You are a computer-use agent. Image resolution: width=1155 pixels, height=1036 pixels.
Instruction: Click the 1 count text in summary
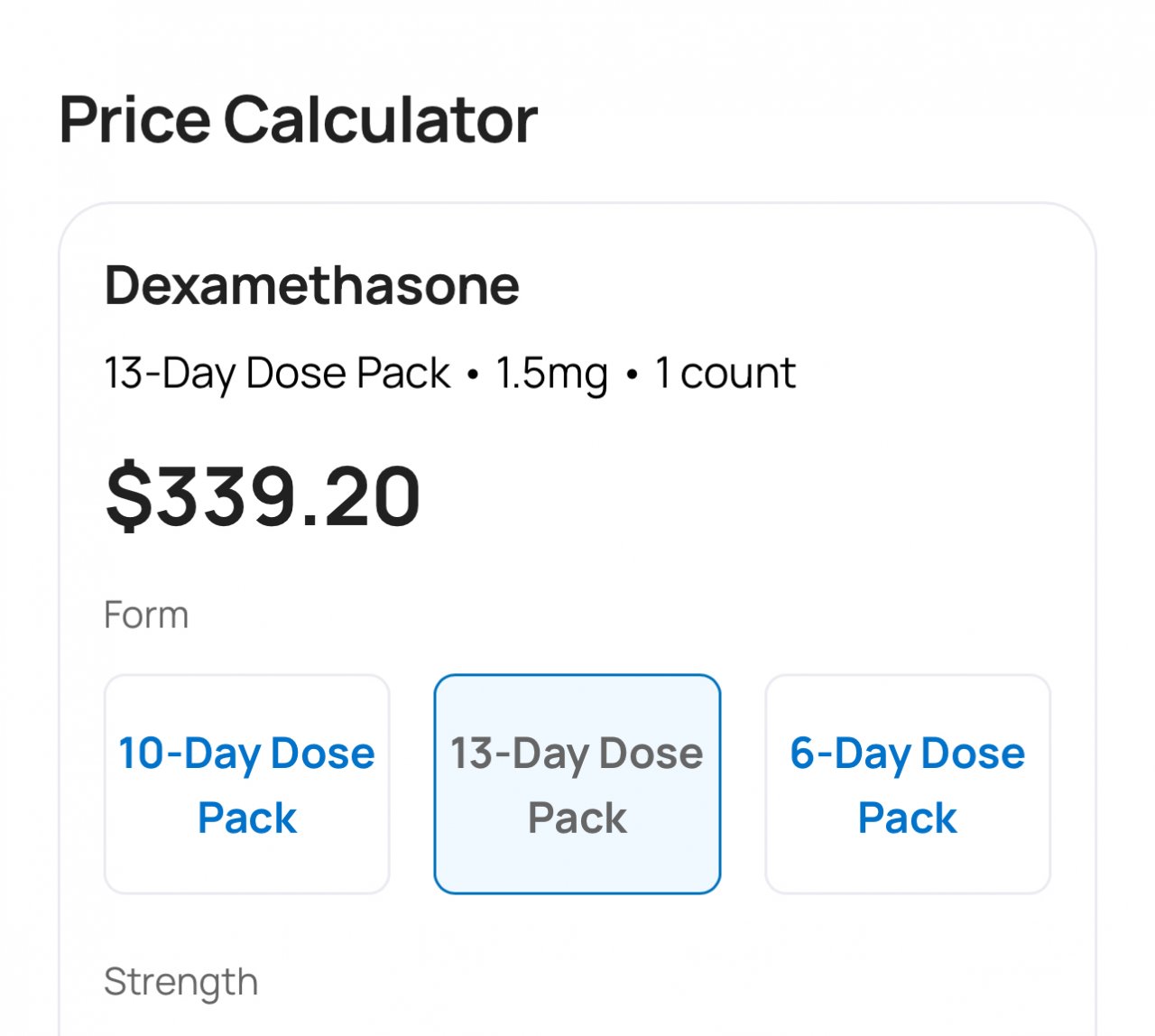pyautogui.click(x=725, y=374)
